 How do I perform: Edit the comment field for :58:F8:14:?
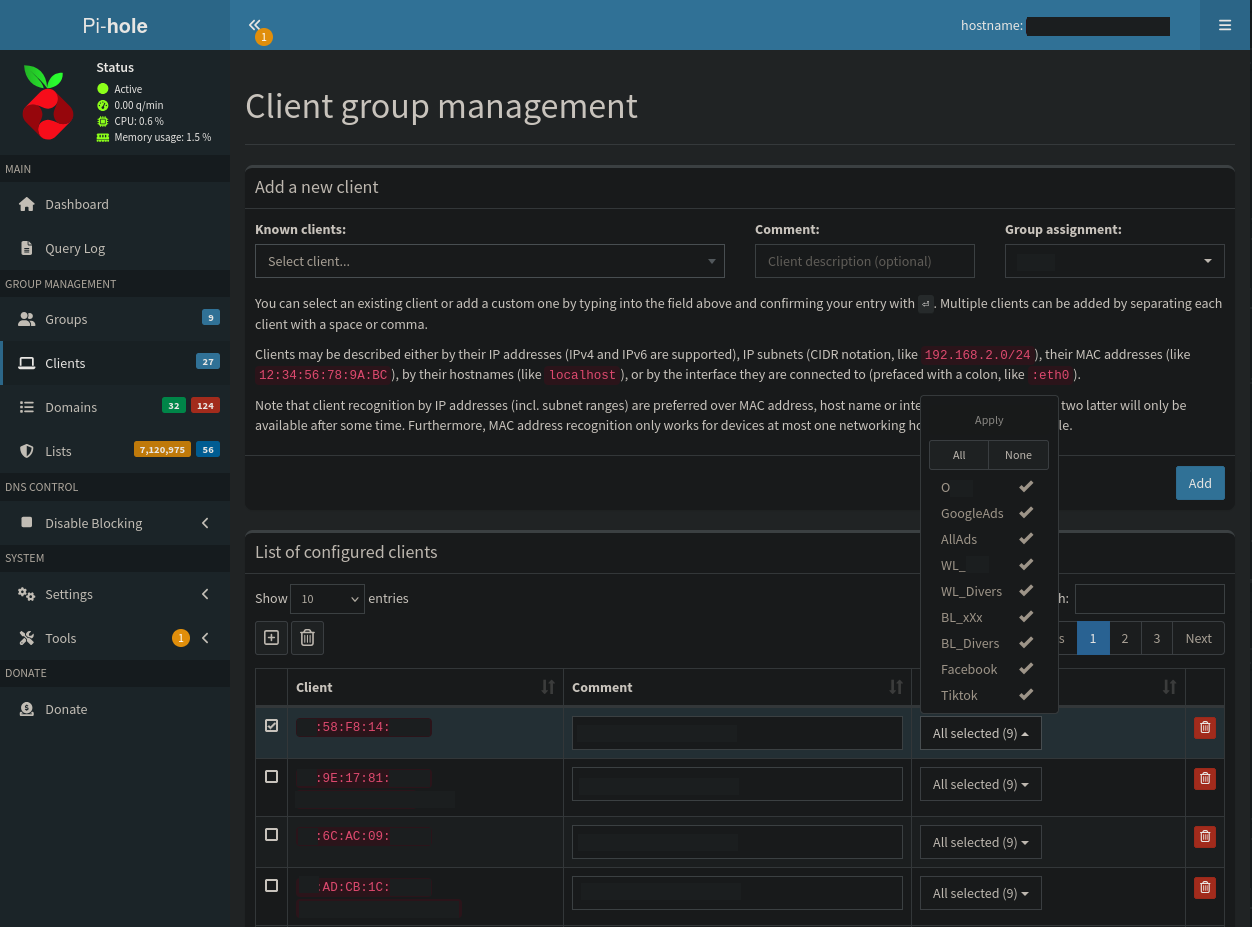tap(737, 733)
